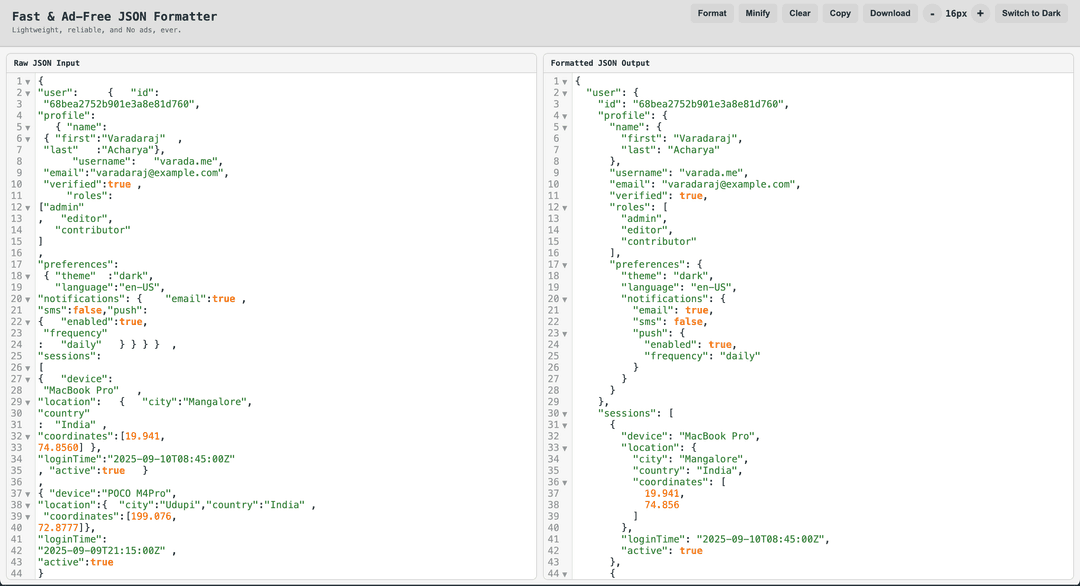Copy formatted output using the Copy button

coord(840,13)
